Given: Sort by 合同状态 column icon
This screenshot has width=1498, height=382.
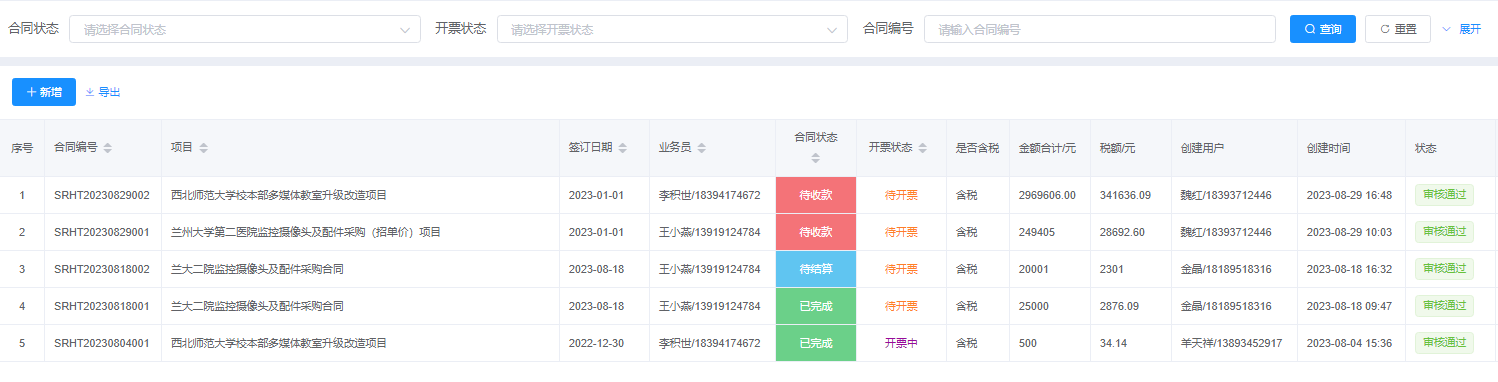Looking at the screenshot, I should pyautogui.click(x=815, y=158).
